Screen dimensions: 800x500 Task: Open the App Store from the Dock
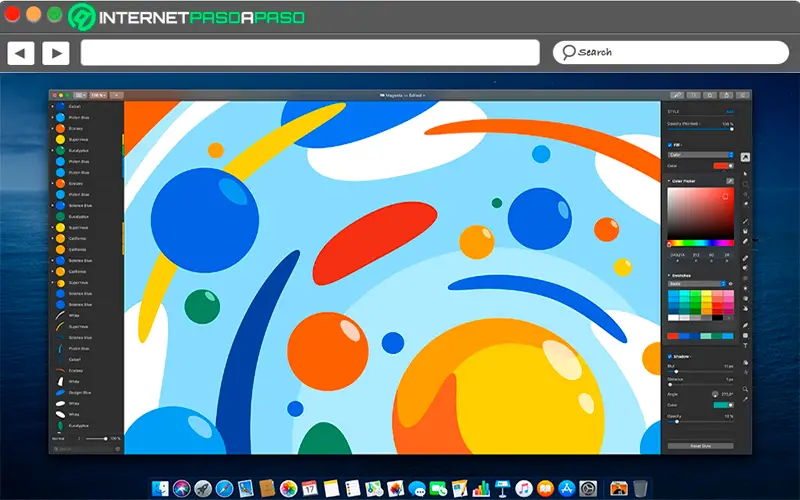[x=566, y=489]
